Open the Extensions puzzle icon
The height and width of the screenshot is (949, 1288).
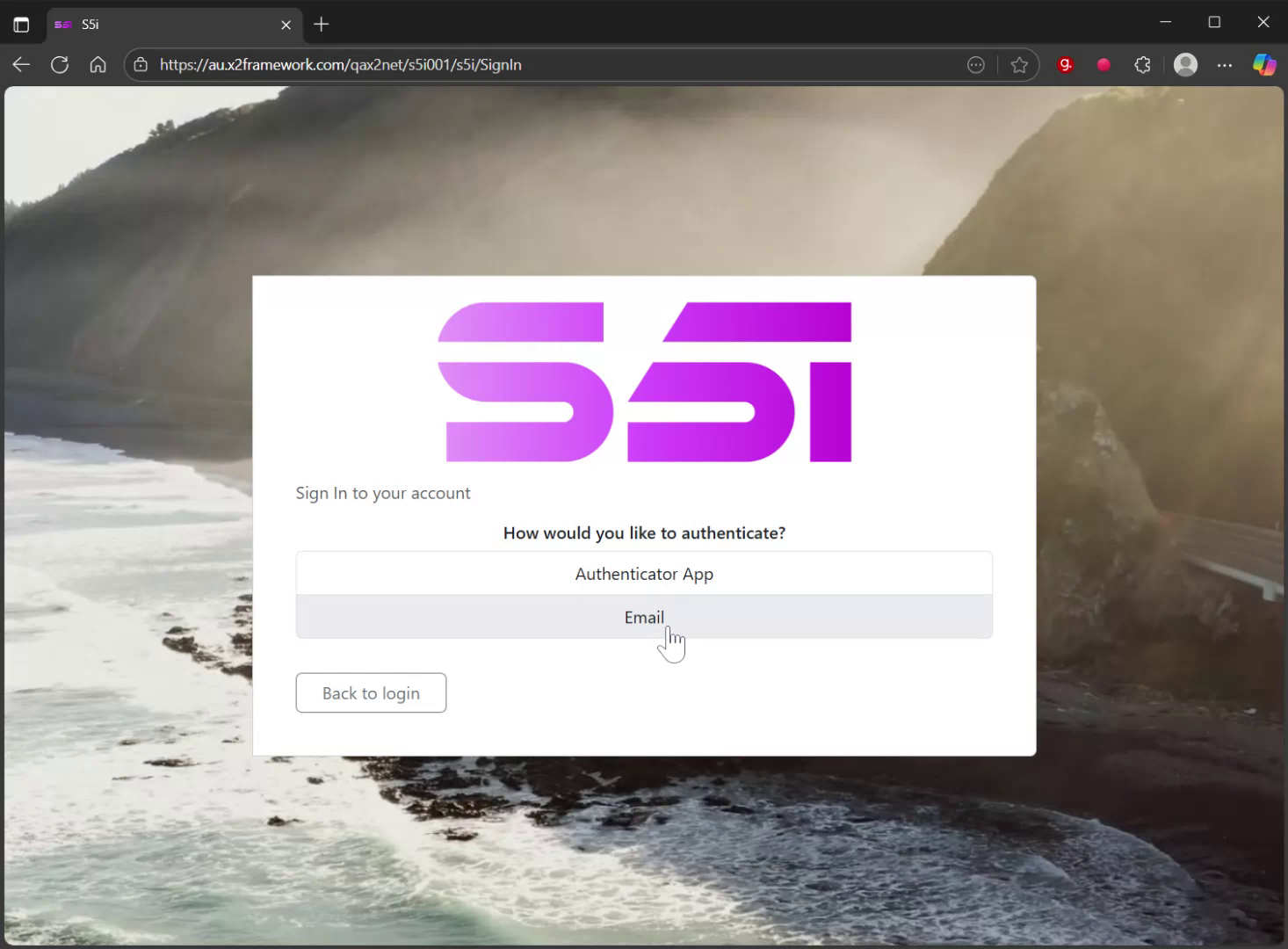[1142, 64]
